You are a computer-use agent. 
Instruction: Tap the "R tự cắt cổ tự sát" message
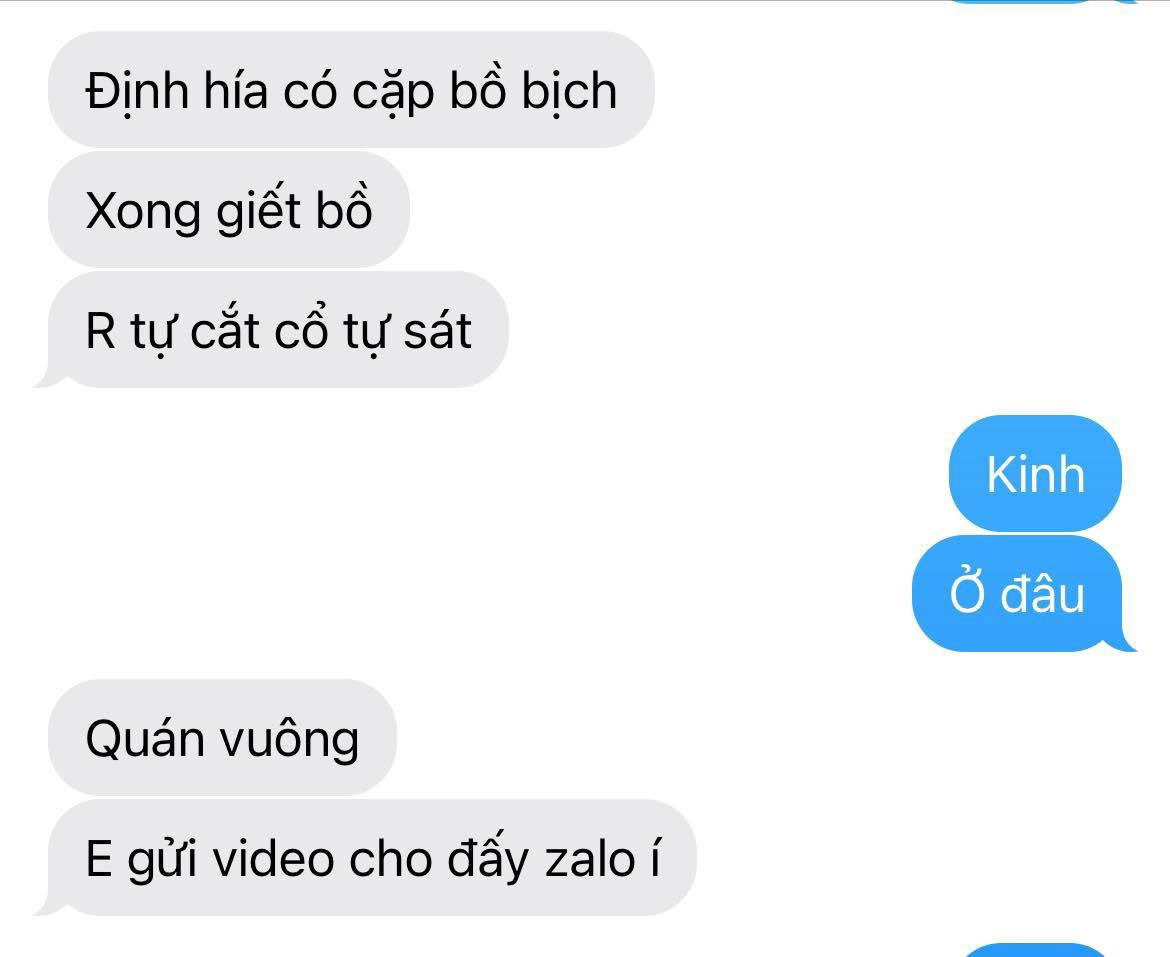pos(272,330)
